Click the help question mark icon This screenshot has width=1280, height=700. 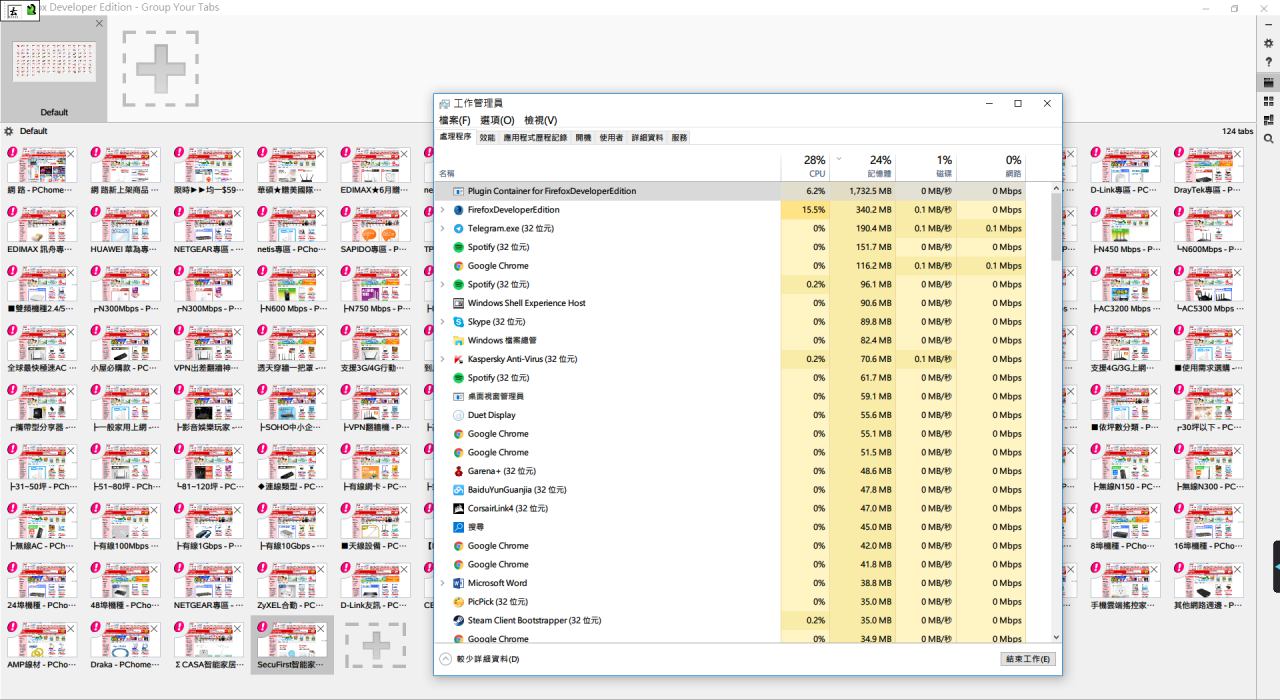pos(1268,62)
